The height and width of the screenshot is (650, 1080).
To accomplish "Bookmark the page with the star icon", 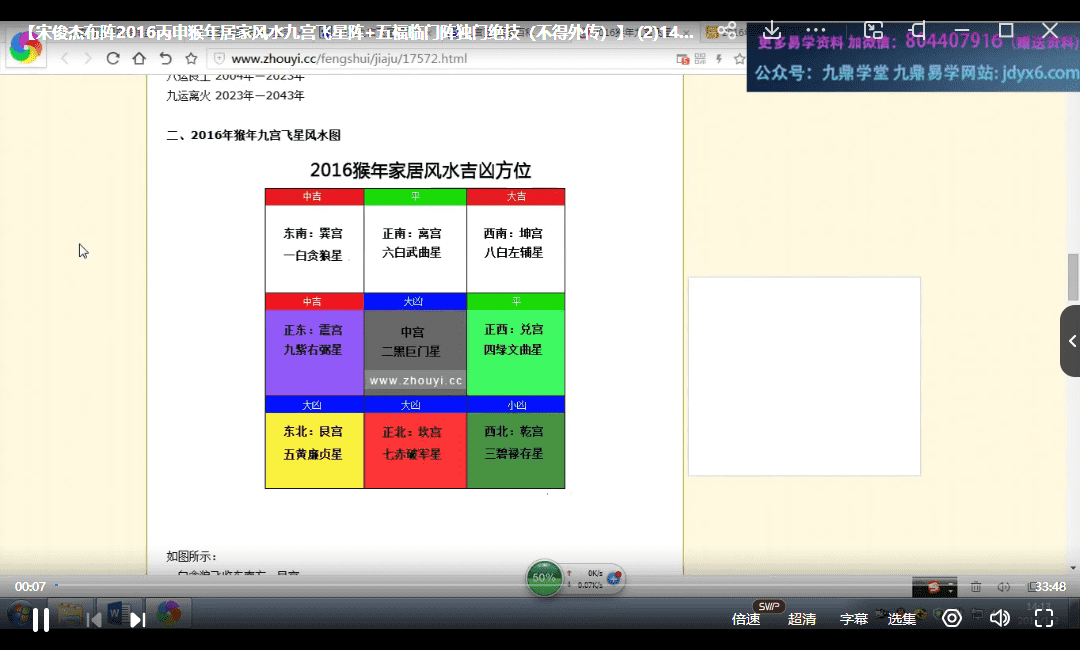I will click(191, 59).
